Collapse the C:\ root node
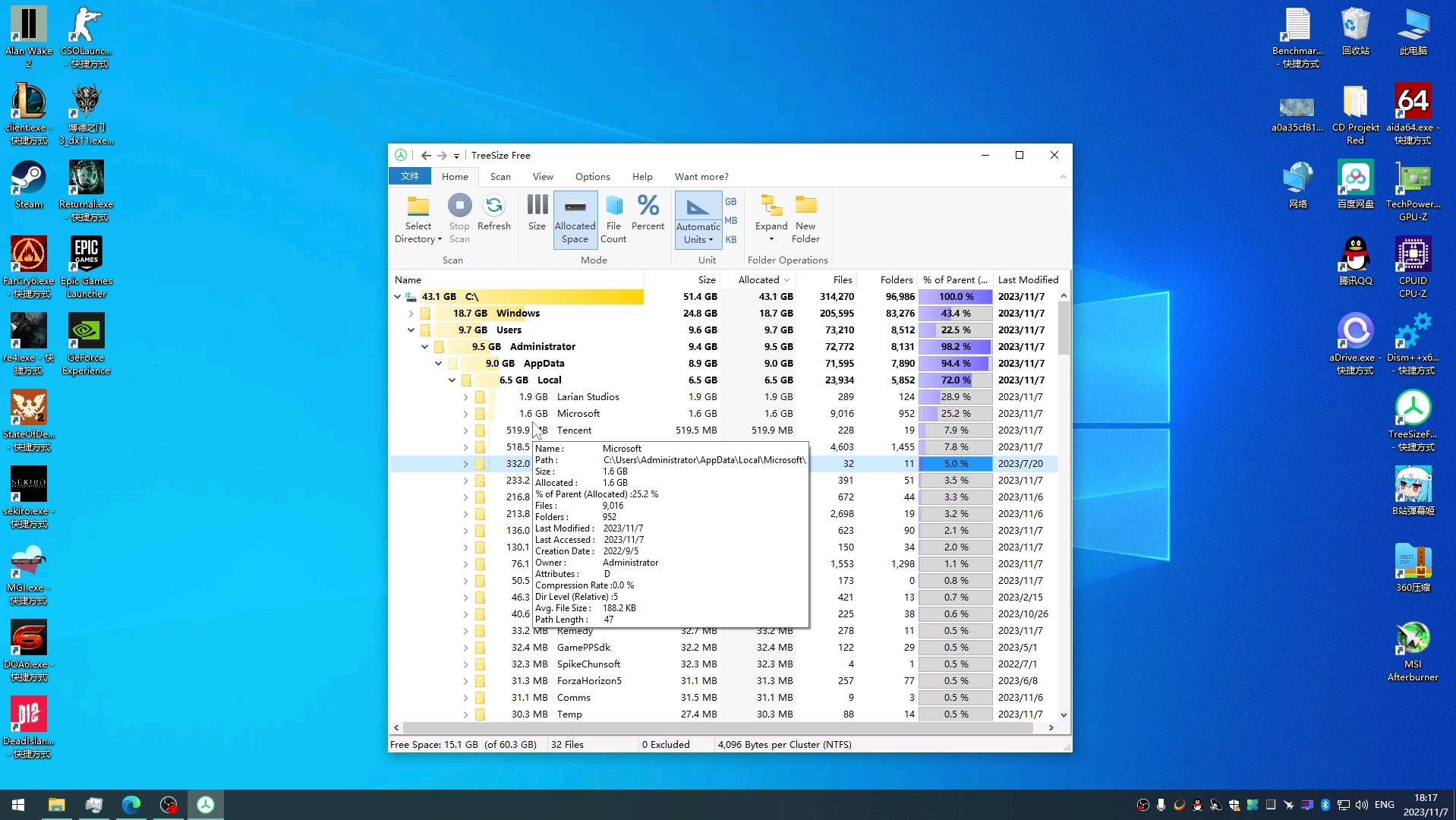This screenshot has width=1456, height=820. (x=397, y=297)
